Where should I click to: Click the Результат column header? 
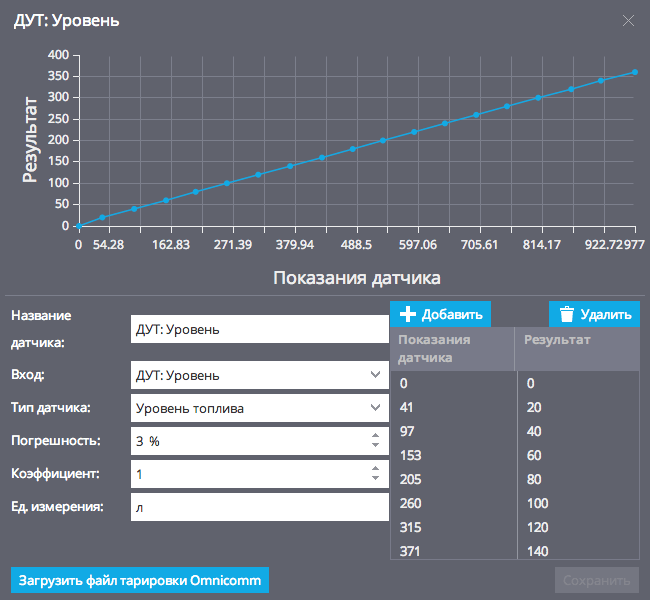click(577, 349)
